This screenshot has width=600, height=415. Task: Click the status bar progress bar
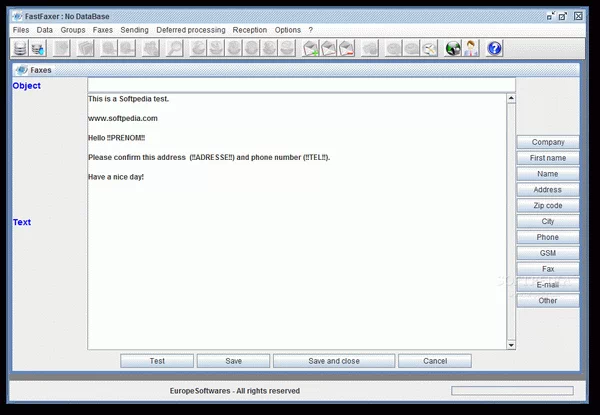[512, 391]
